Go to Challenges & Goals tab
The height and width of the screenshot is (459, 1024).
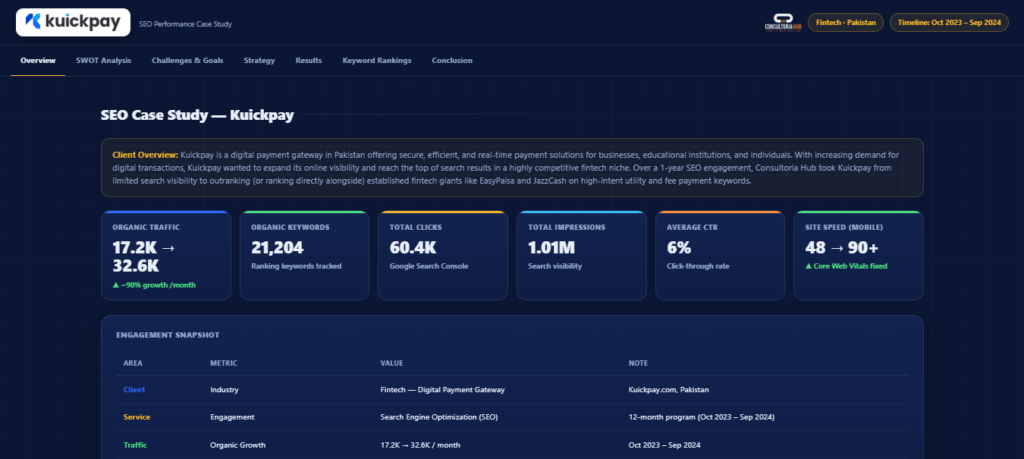(187, 61)
